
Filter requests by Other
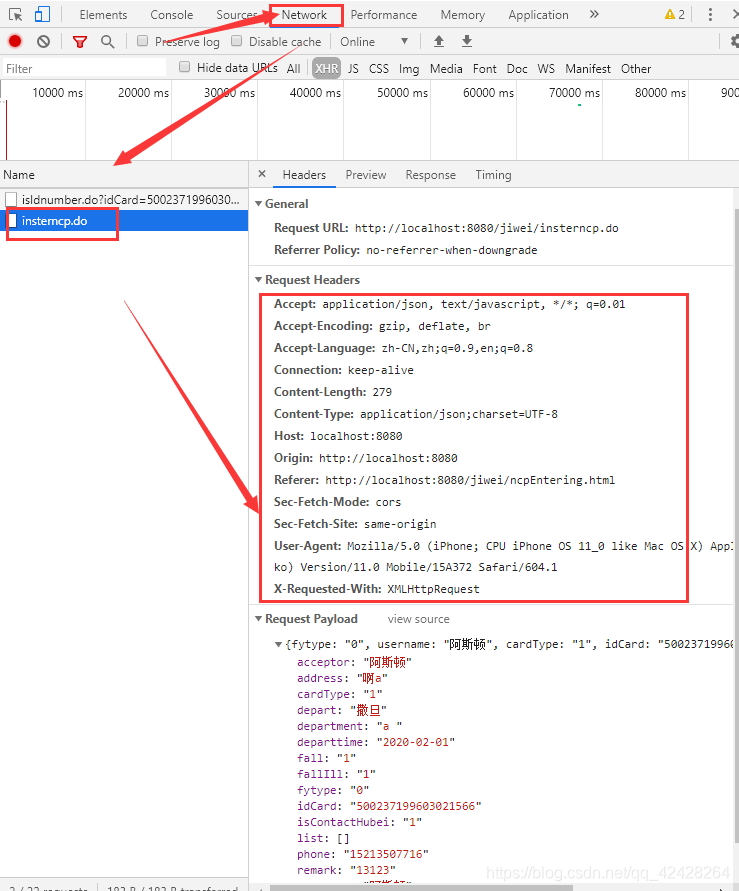coord(636,69)
